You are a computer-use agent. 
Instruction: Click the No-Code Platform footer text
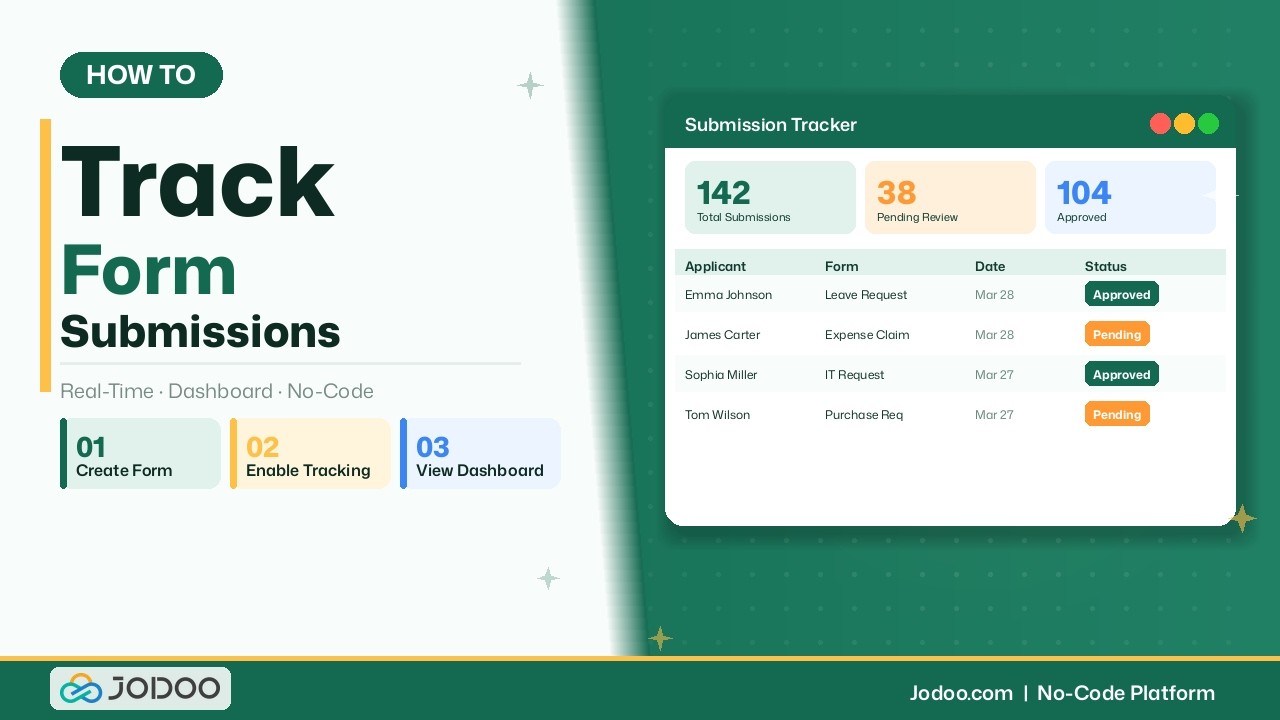coord(1126,693)
